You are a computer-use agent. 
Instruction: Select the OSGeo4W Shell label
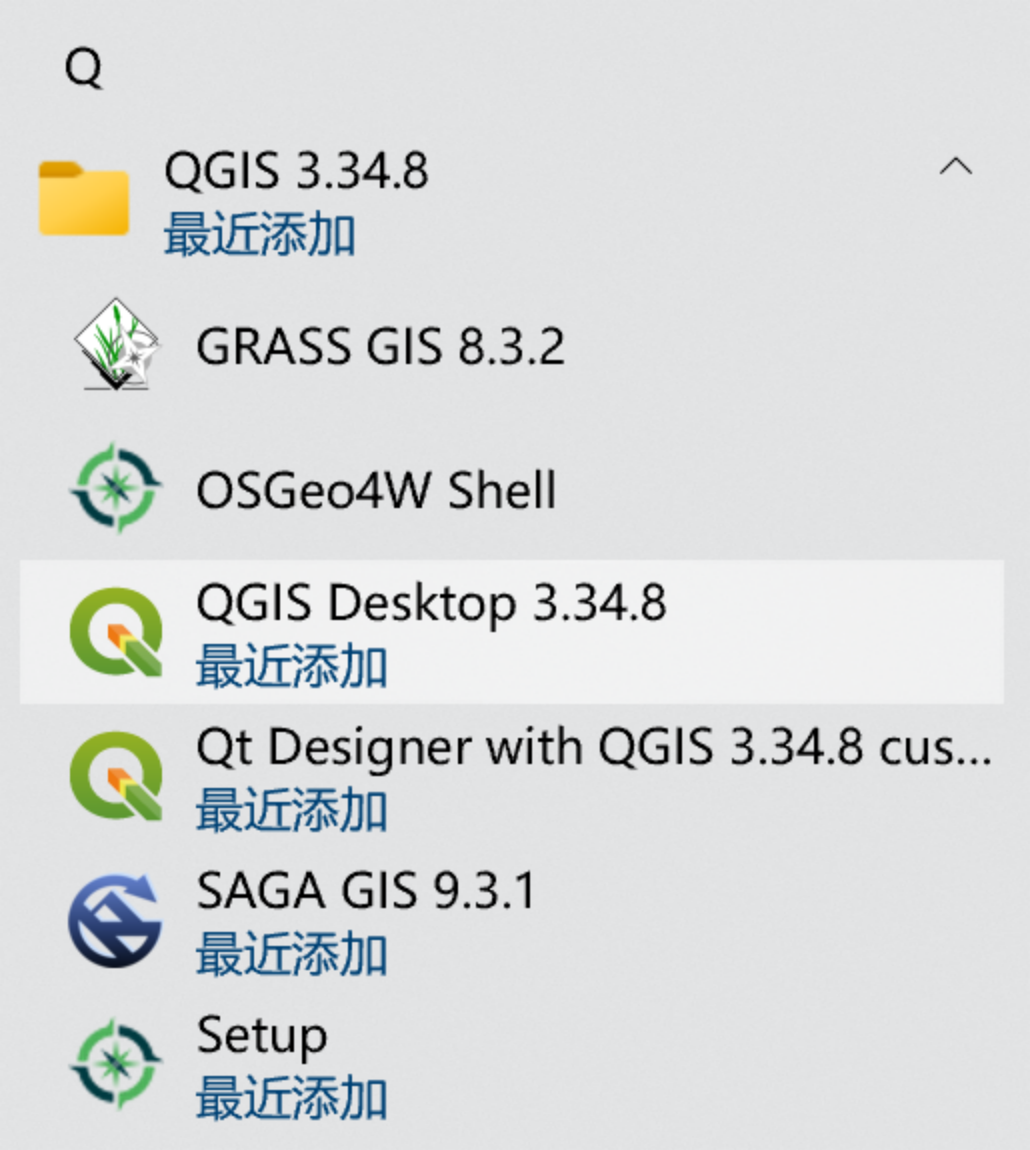coord(376,489)
